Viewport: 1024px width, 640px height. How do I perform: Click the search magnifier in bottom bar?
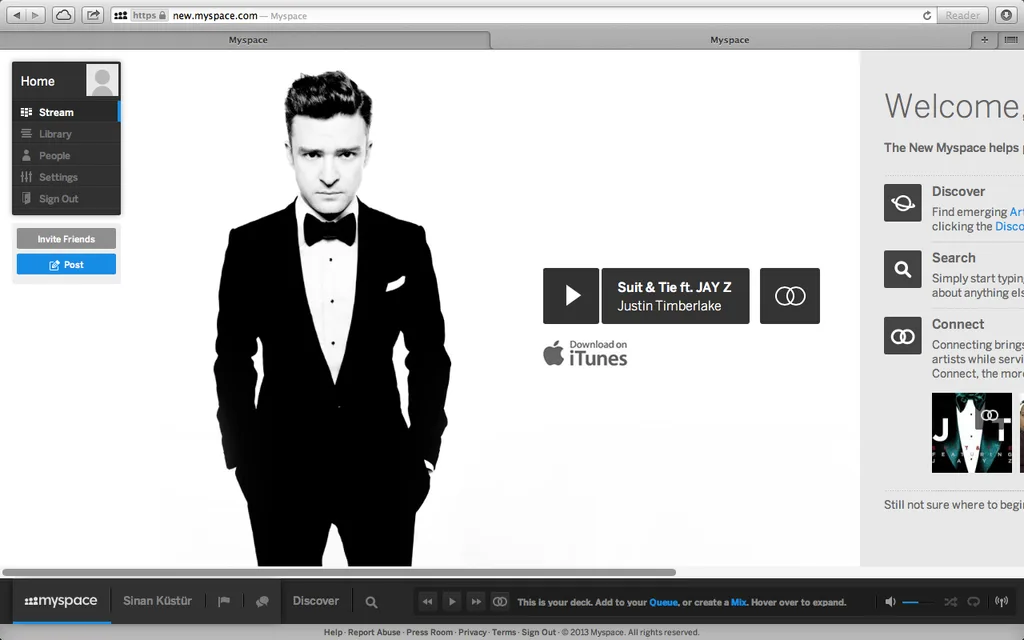[371, 602]
